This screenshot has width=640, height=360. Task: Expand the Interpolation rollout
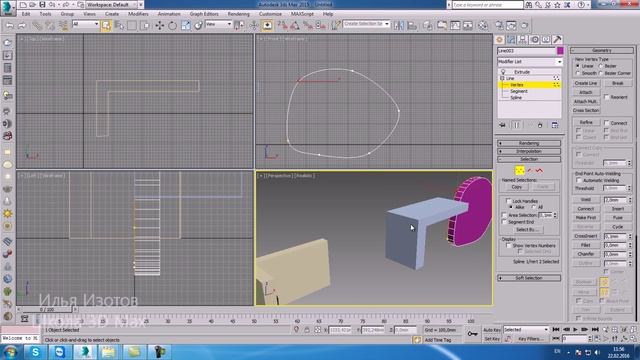(x=529, y=151)
